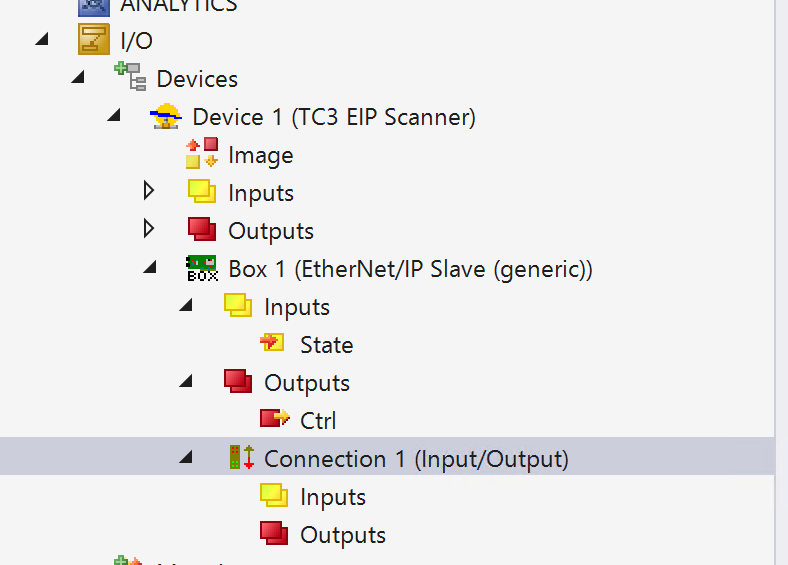Click the Connection 1 icon

tap(237, 458)
